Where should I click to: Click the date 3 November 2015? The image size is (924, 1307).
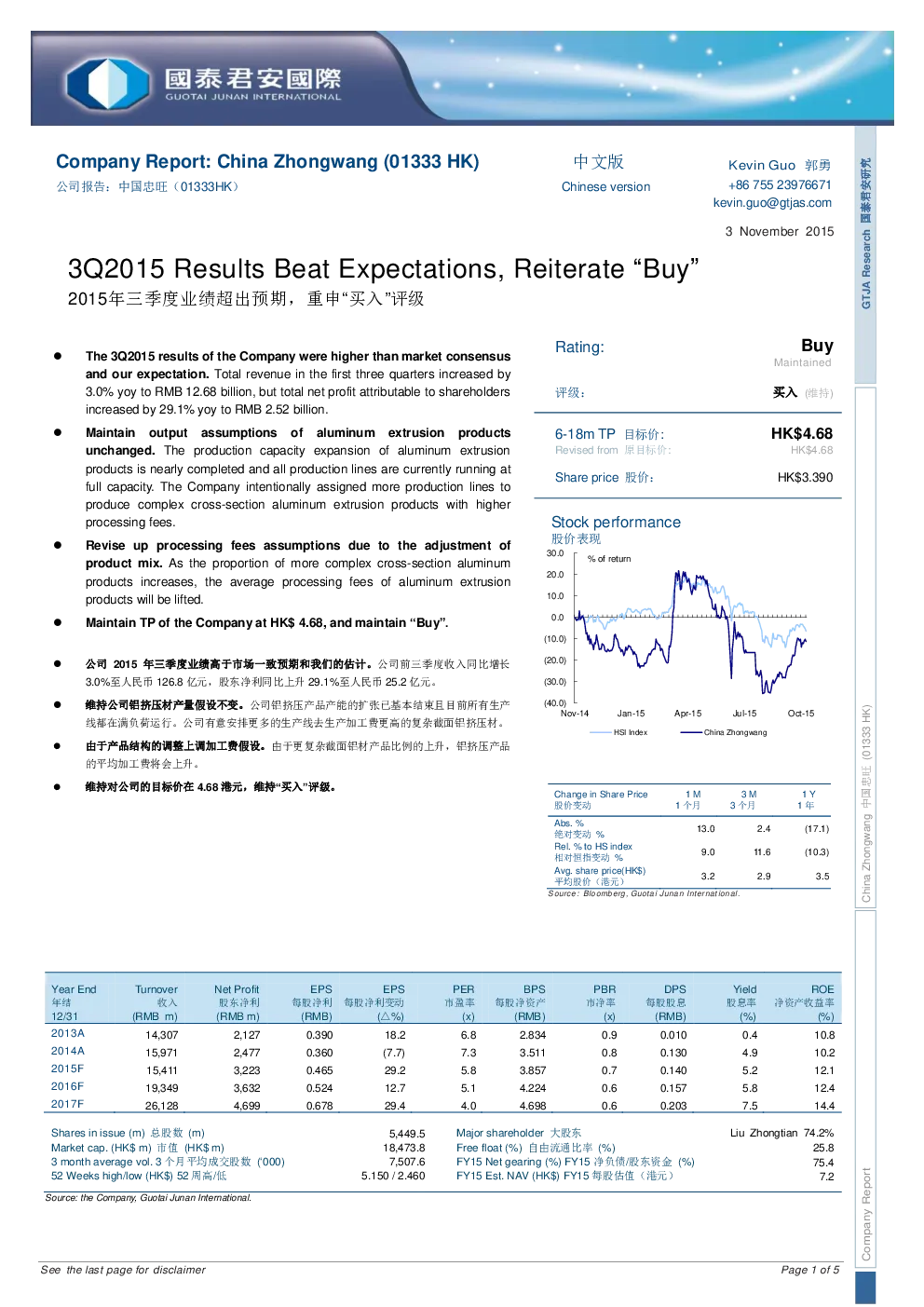[780, 231]
